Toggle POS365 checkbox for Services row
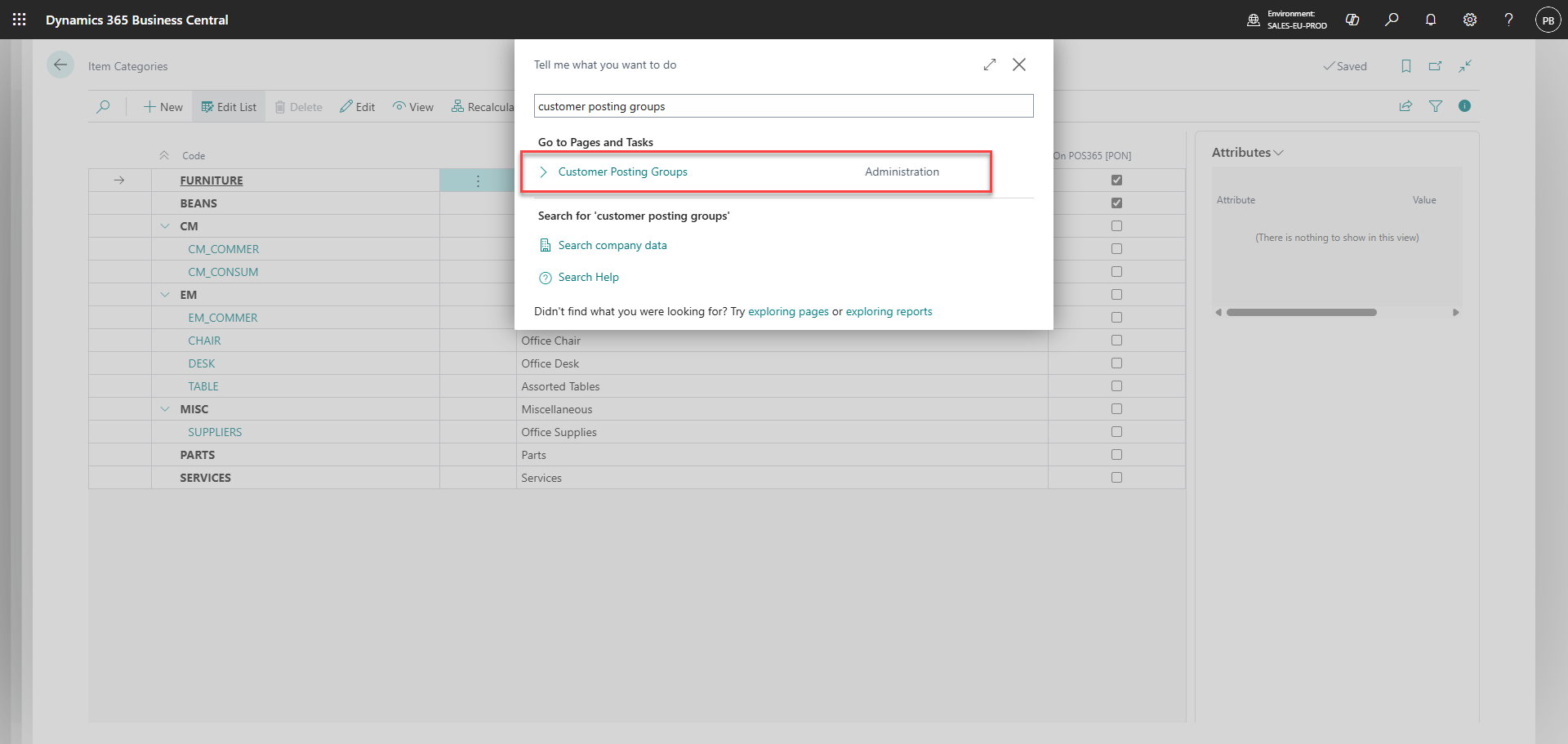1568x744 pixels. tap(1116, 478)
